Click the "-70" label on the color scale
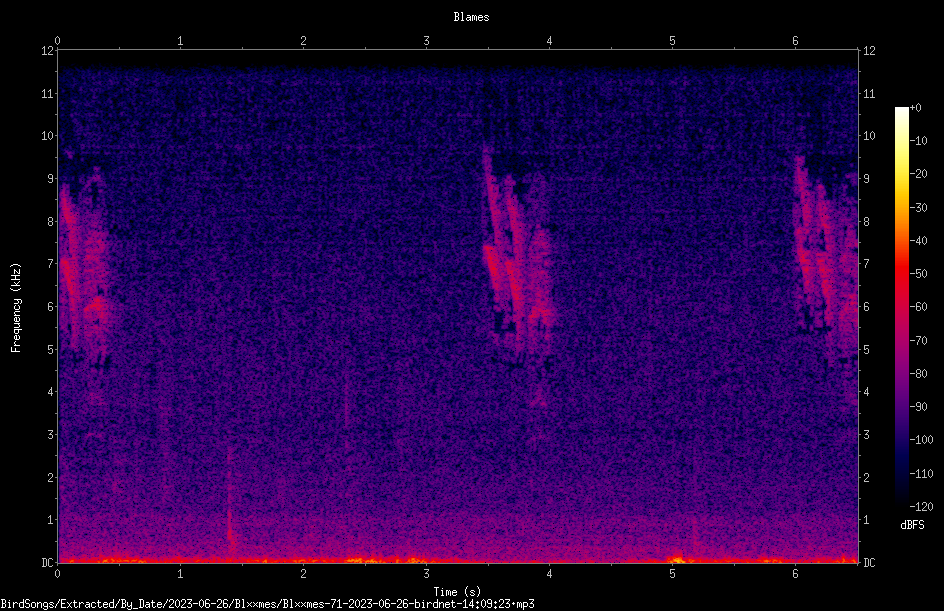 [x=918, y=341]
